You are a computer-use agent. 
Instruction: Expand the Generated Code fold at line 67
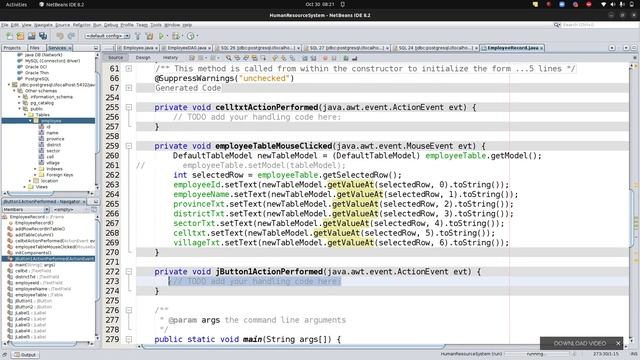pos(129,88)
